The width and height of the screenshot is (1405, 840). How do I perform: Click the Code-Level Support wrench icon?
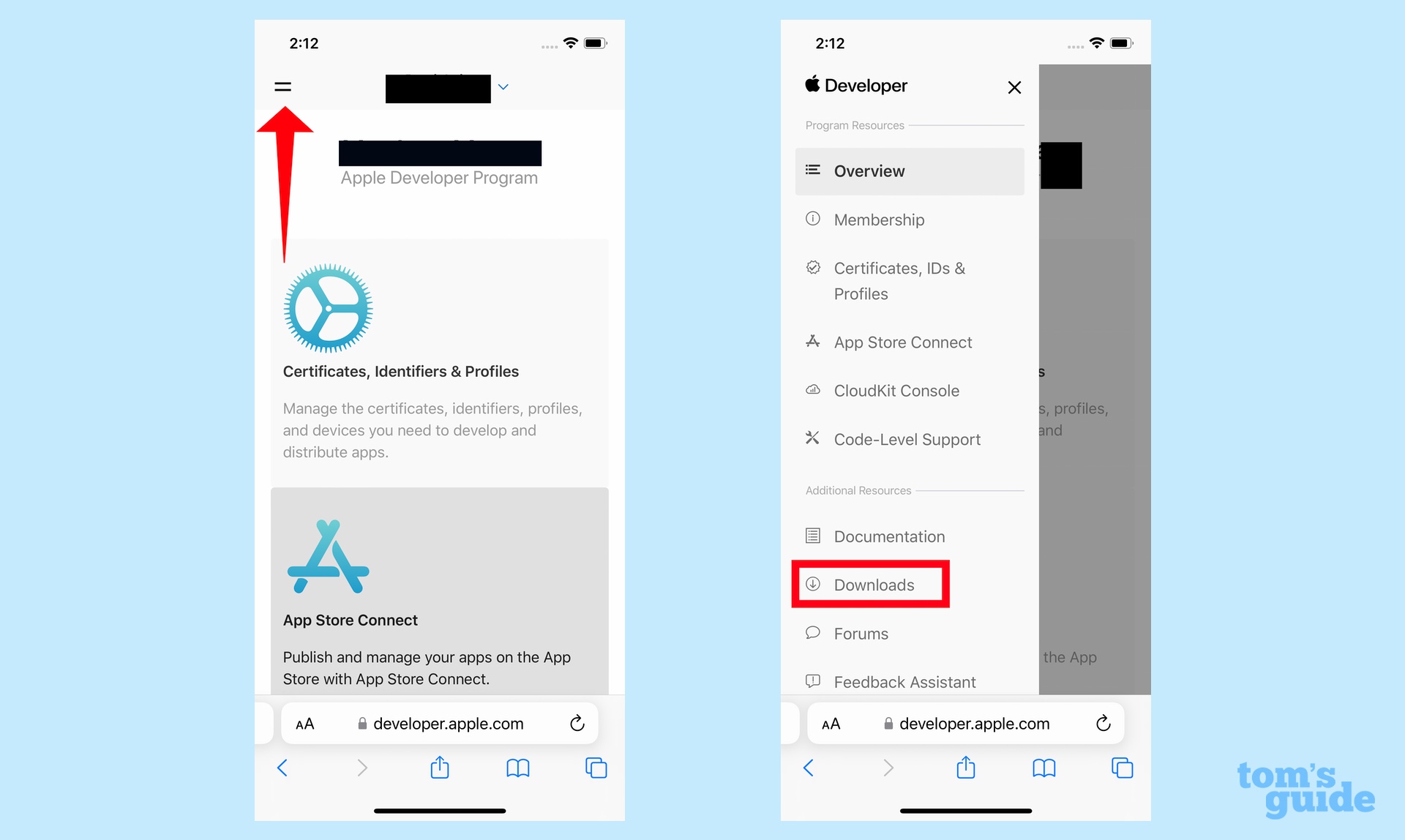point(816,438)
